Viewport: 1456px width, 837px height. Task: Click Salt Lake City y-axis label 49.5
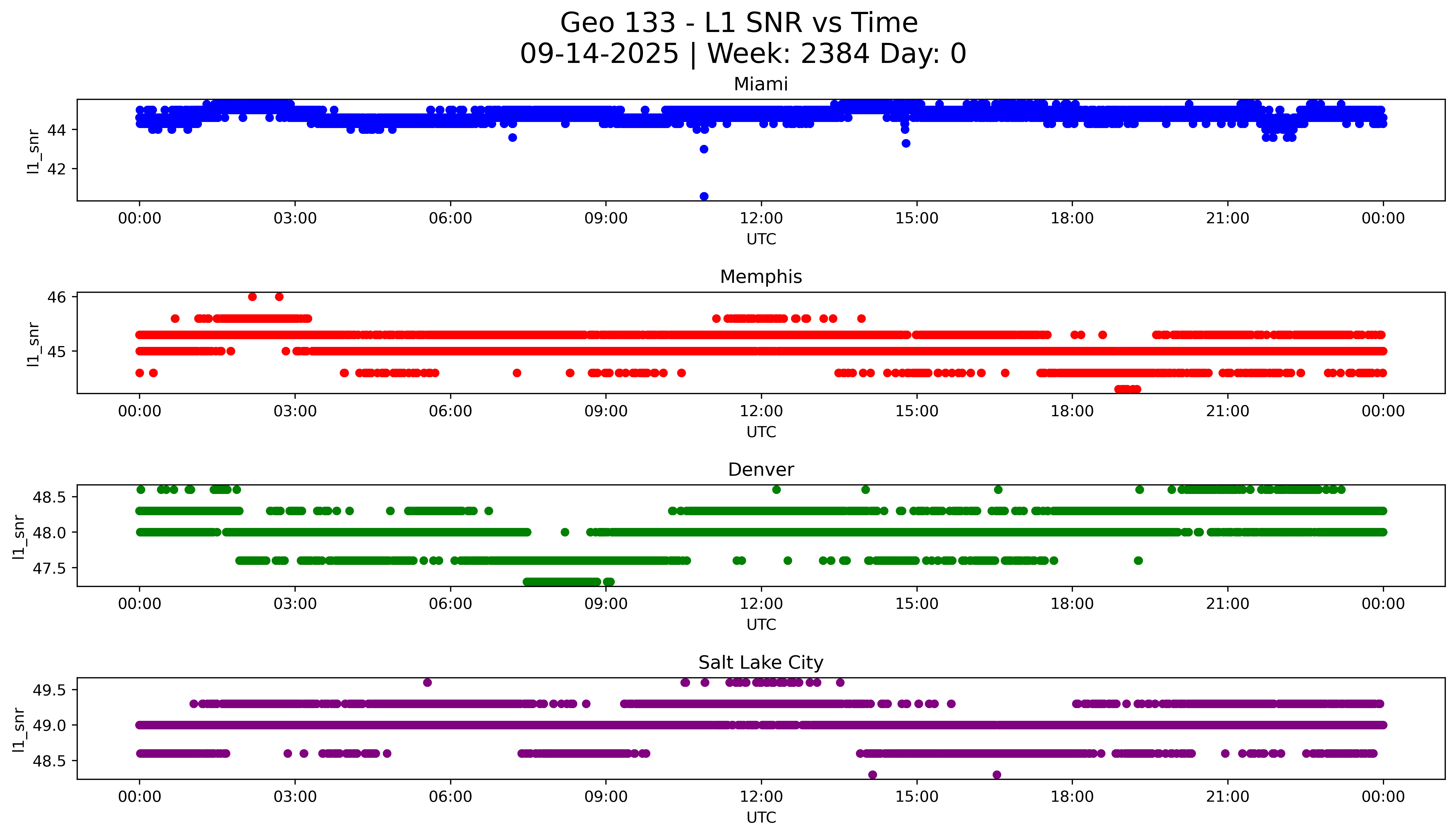click(x=49, y=690)
